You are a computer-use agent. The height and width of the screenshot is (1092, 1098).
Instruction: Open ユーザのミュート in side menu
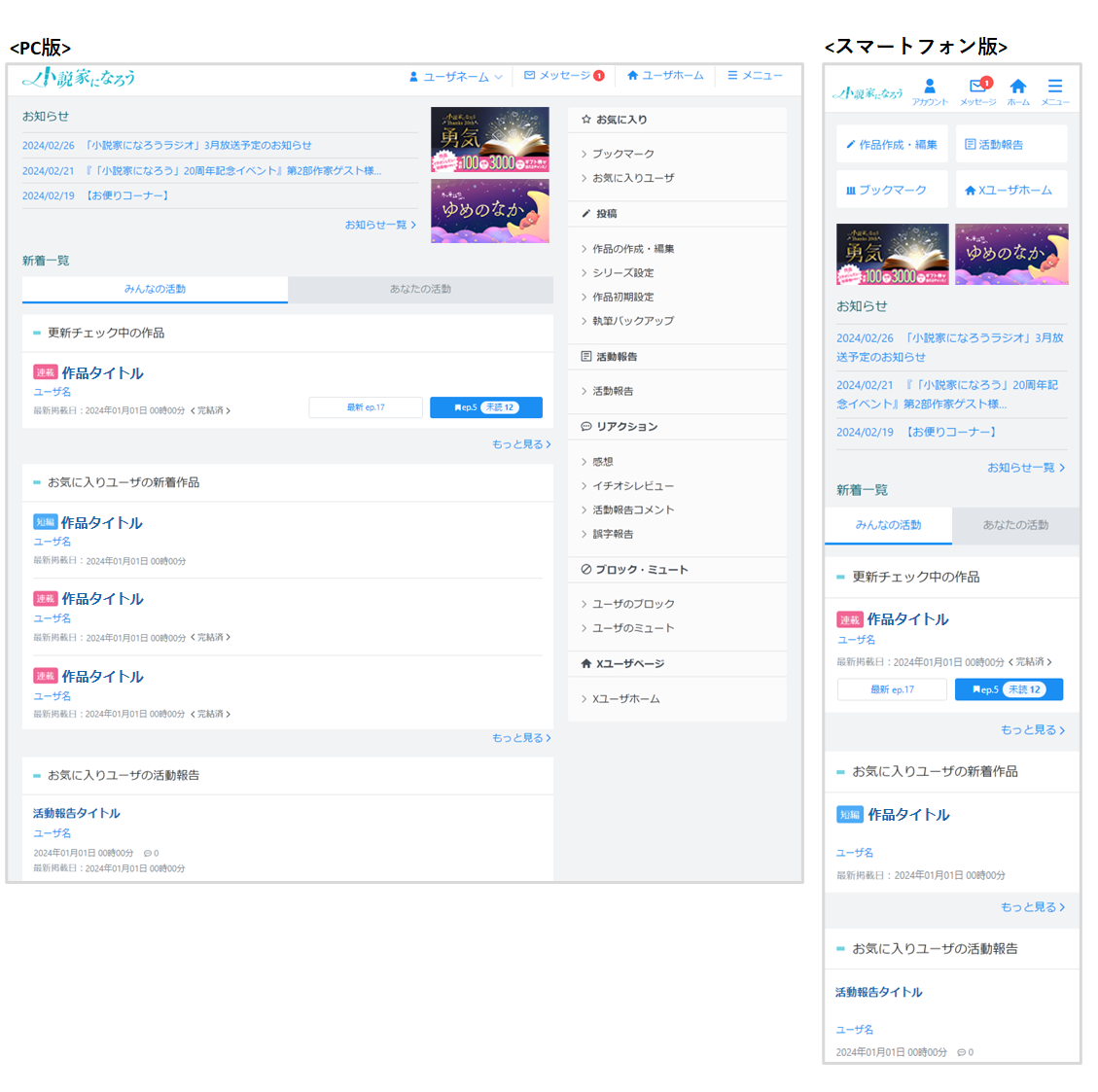point(633,628)
